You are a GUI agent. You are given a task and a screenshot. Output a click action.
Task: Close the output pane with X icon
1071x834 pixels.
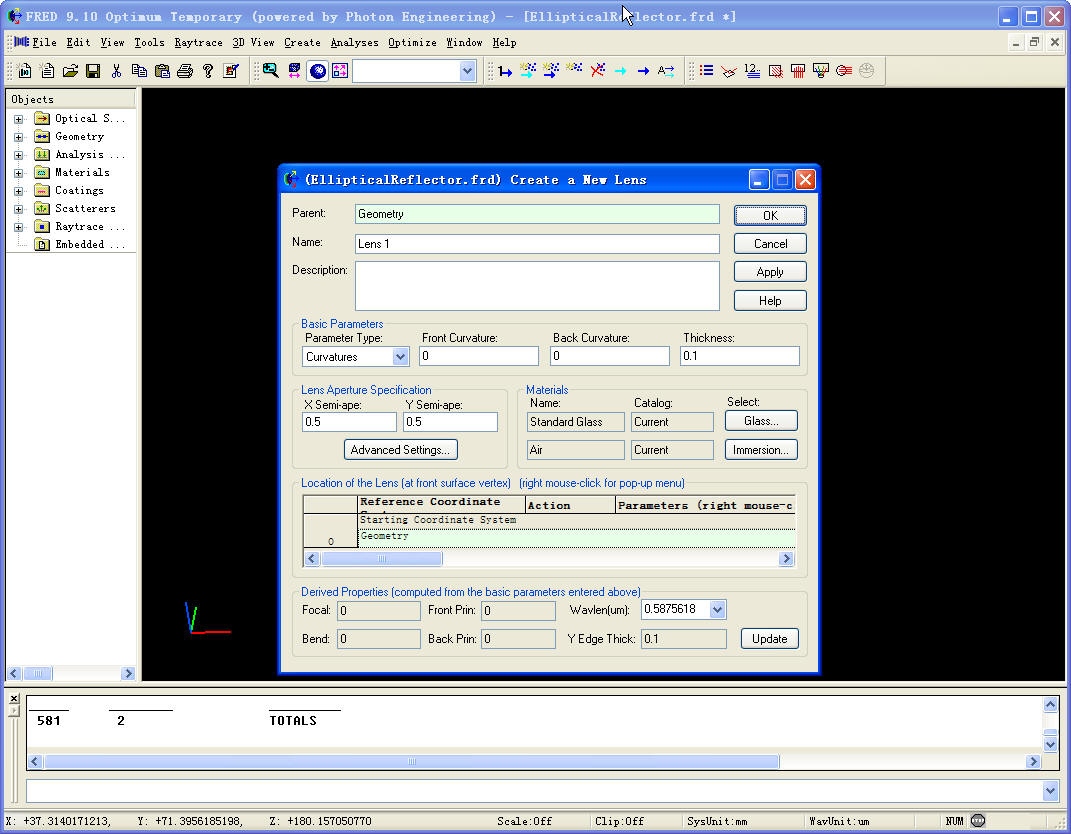pos(14,699)
